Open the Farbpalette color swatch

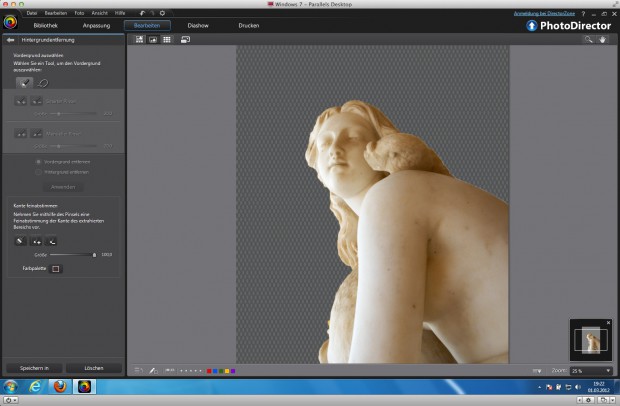[x=56, y=269]
